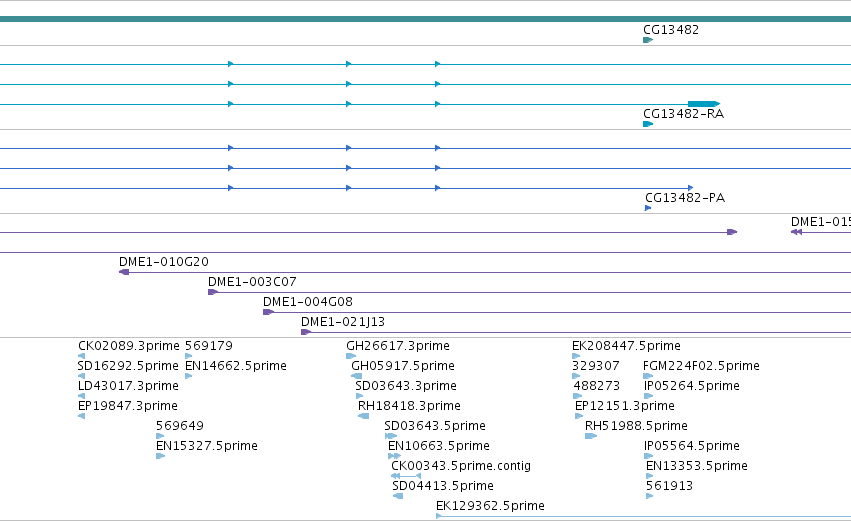Select EN10663.5prime EST label

[x=439, y=446]
